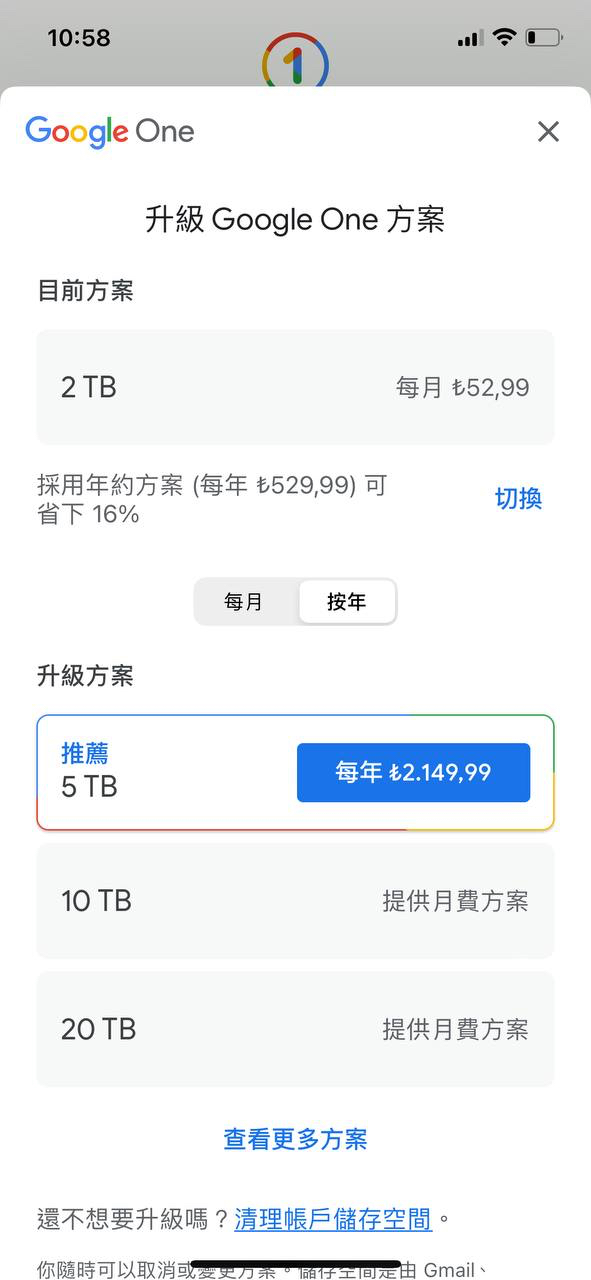
Task: Tap the 10:58 clock in status bar
Action: click(79, 38)
